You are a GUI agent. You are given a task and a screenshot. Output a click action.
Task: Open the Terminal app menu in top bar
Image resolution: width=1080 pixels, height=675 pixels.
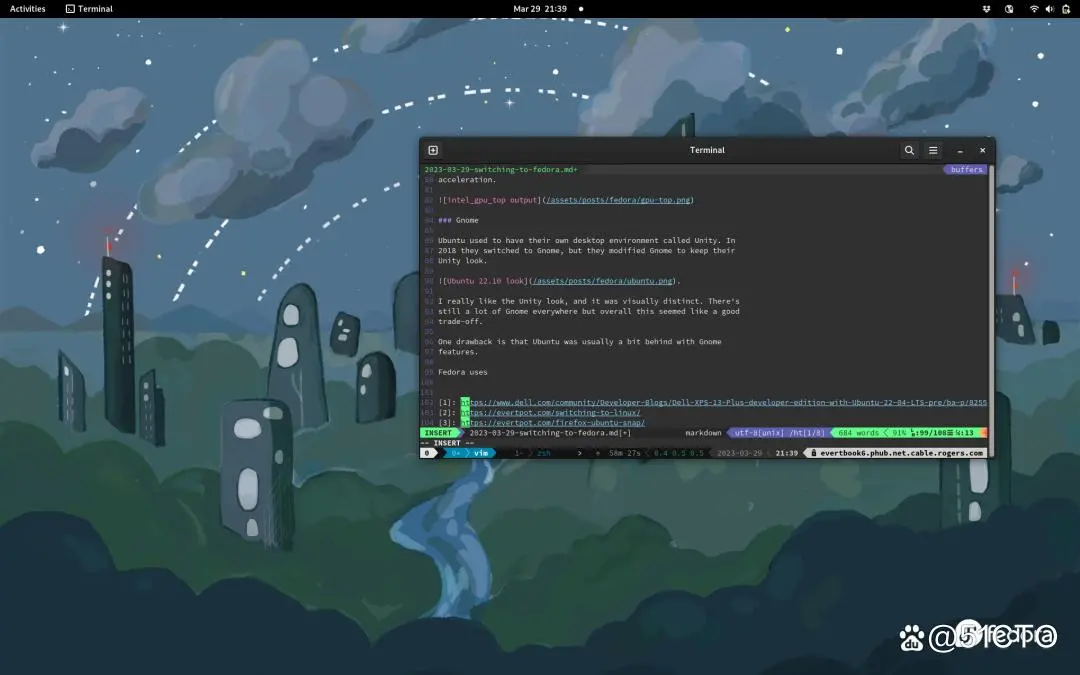click(x=89, y=9)
